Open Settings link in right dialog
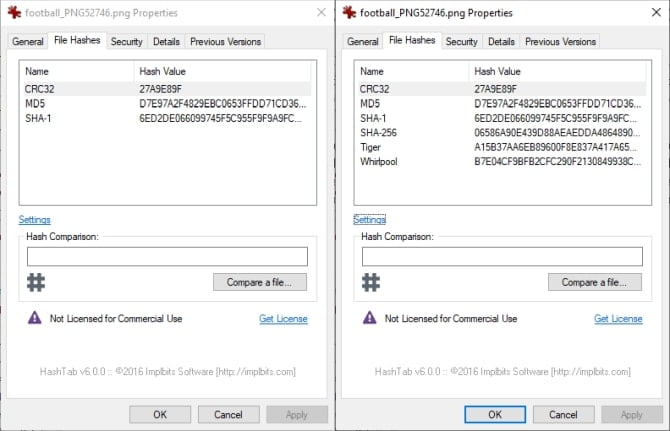 click(x=369, y=219)
